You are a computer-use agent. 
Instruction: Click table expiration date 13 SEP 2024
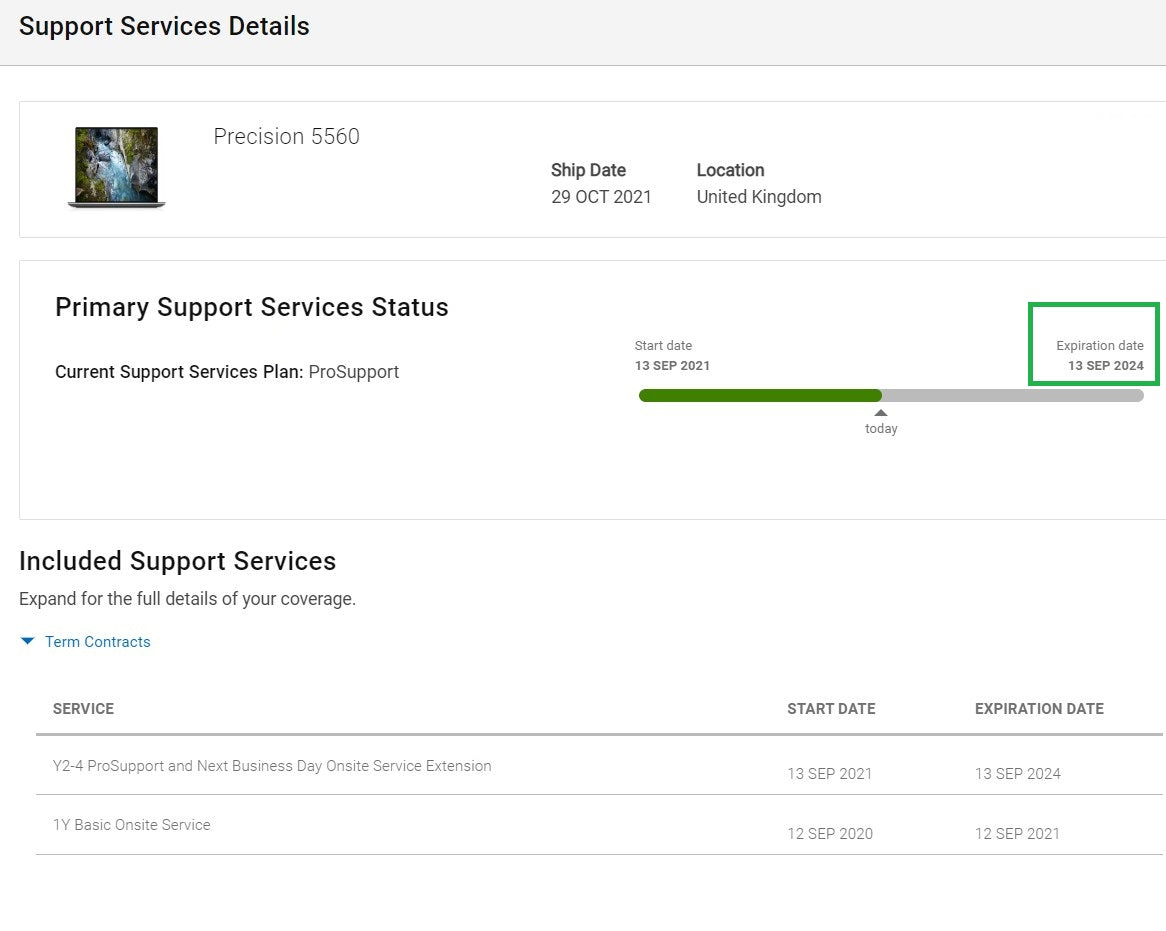pyautogui.click(x=1018, y=774)
